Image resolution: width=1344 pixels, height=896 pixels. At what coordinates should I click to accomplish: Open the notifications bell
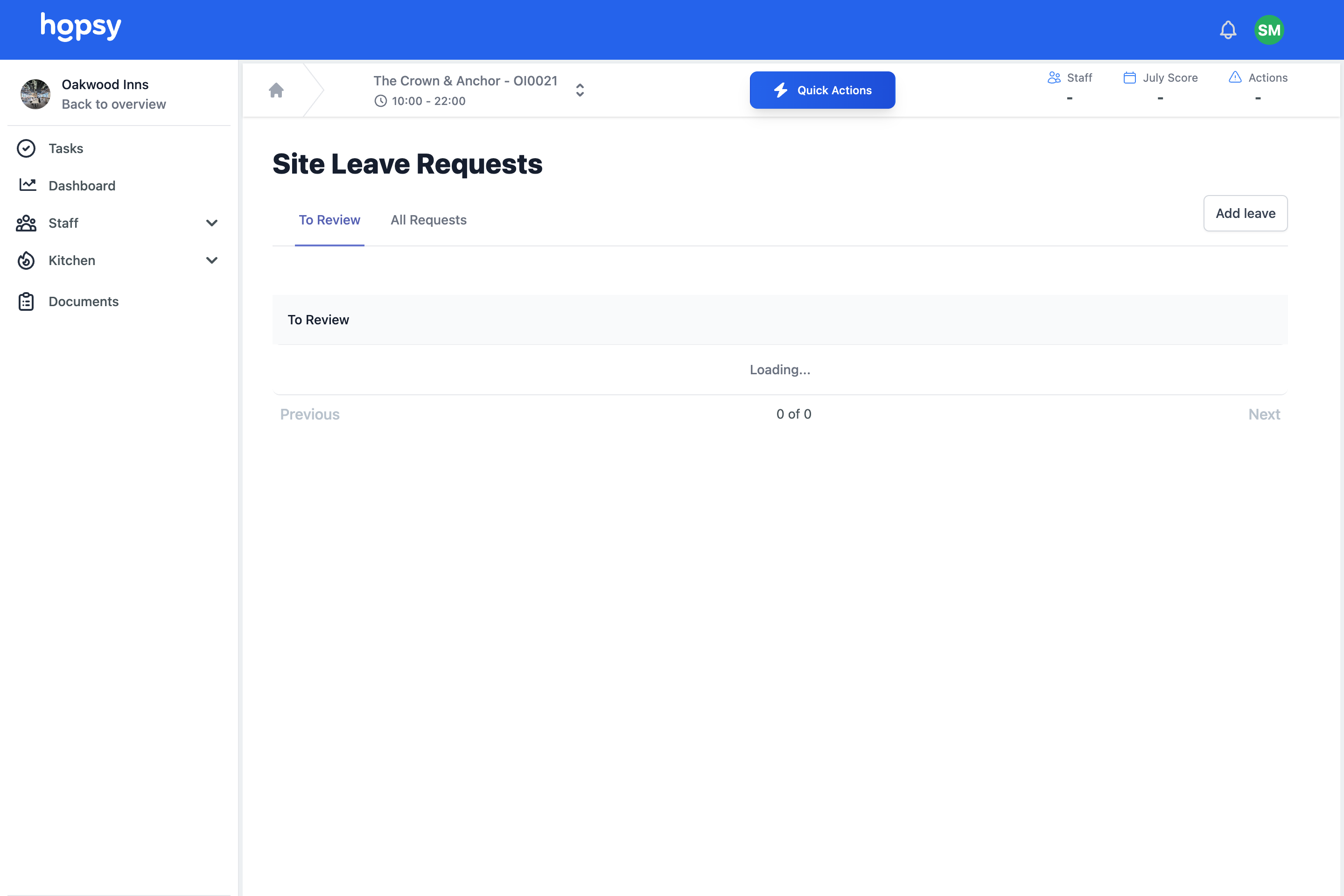[1227, 30]
